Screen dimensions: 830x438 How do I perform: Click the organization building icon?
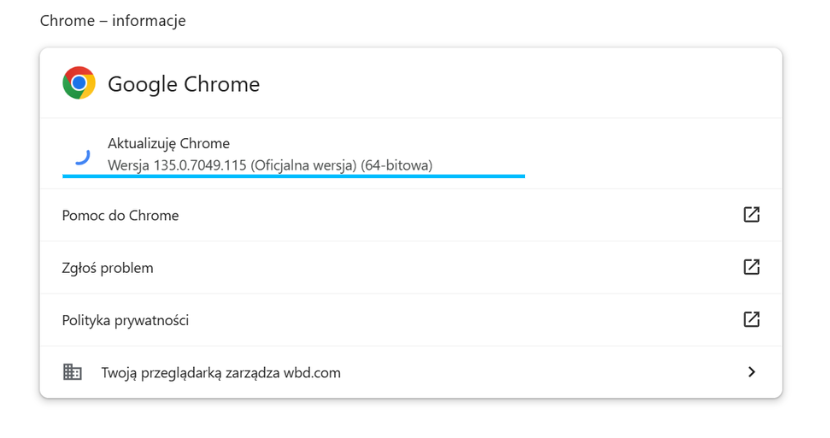(72, 372)
